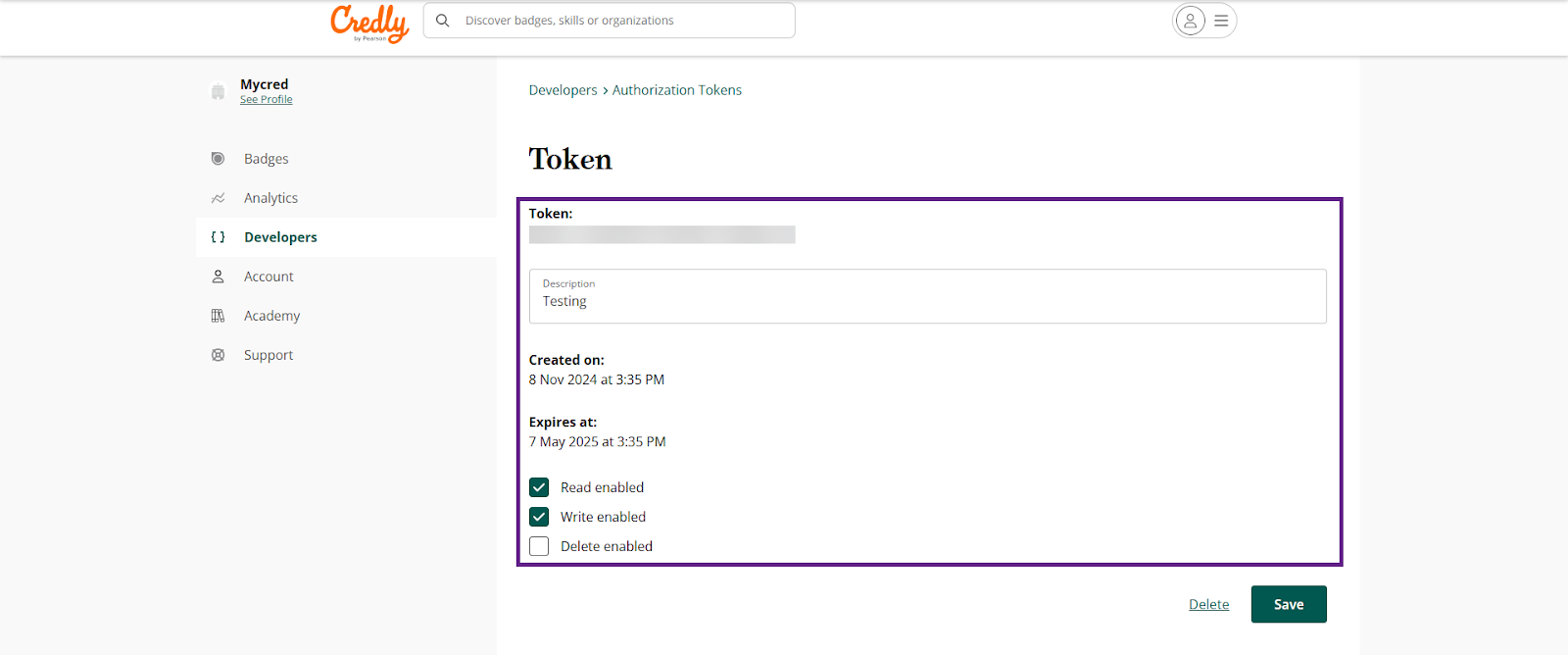Disable the Write enabled checkbox

pos(539,517)
